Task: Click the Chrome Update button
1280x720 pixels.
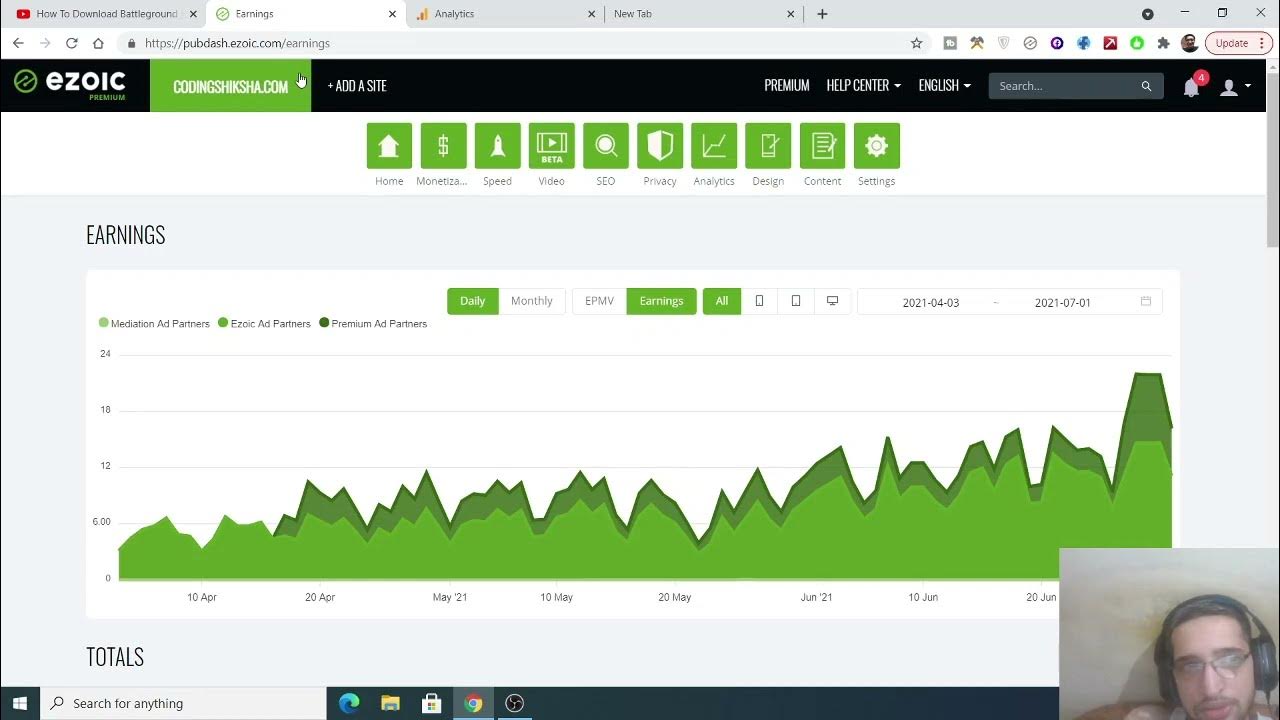Action: coord(1231,43)
